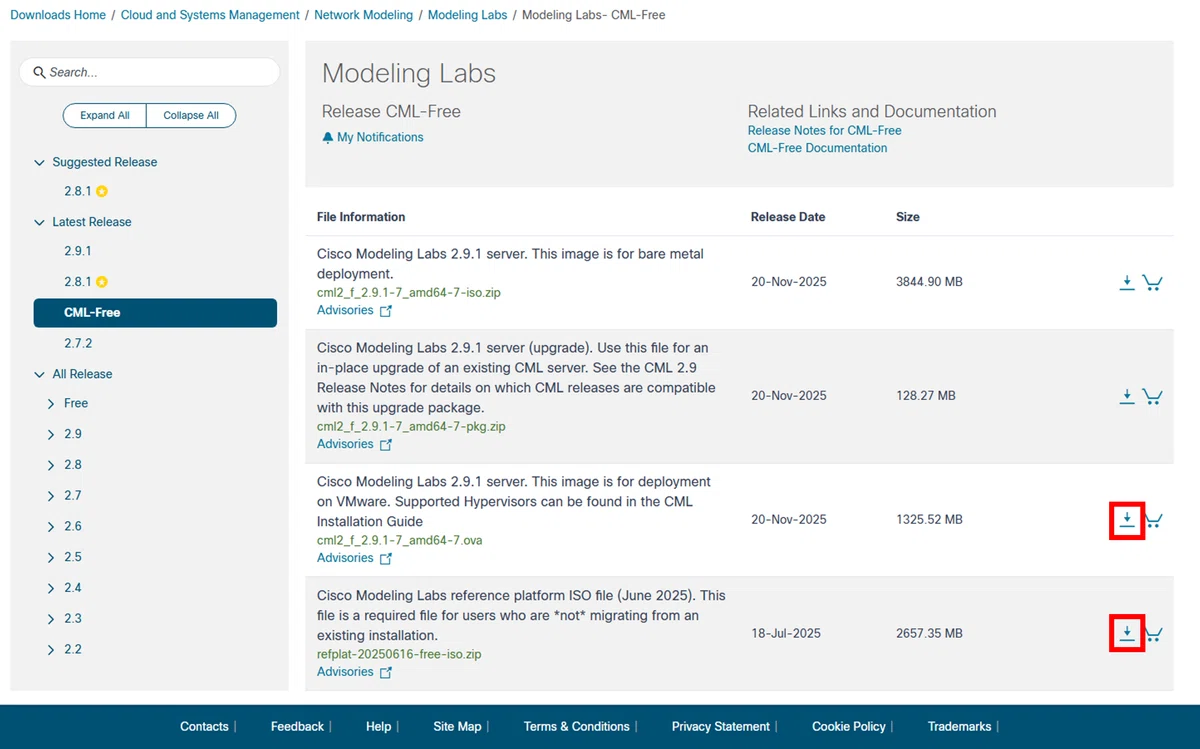
Task: Select release 2.7.2 in the sidebar
Action: (78, 343)
